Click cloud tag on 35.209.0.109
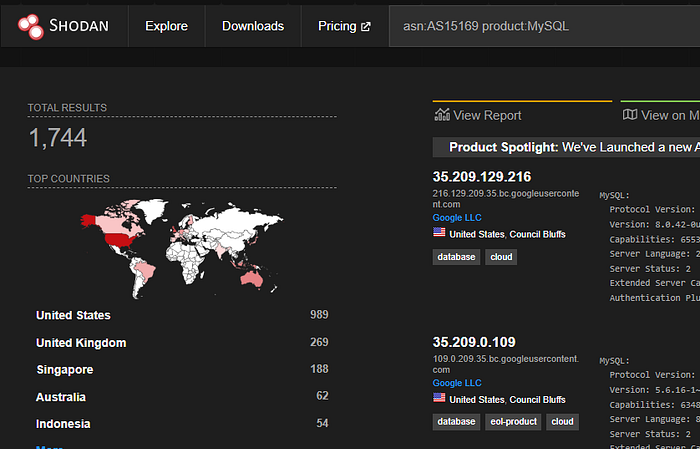Image resolution: width=700 pixels, height=449 pixels. [562, 422]
